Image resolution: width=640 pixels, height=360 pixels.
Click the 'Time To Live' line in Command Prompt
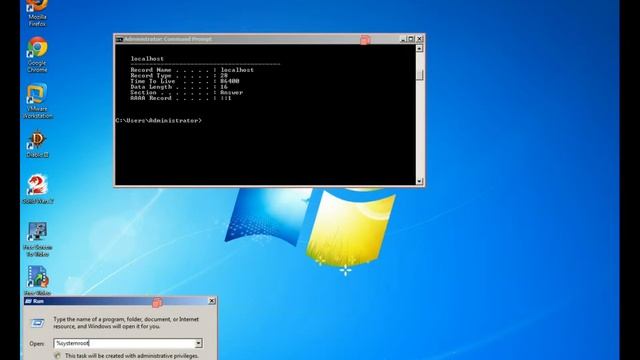click(185, 81)
